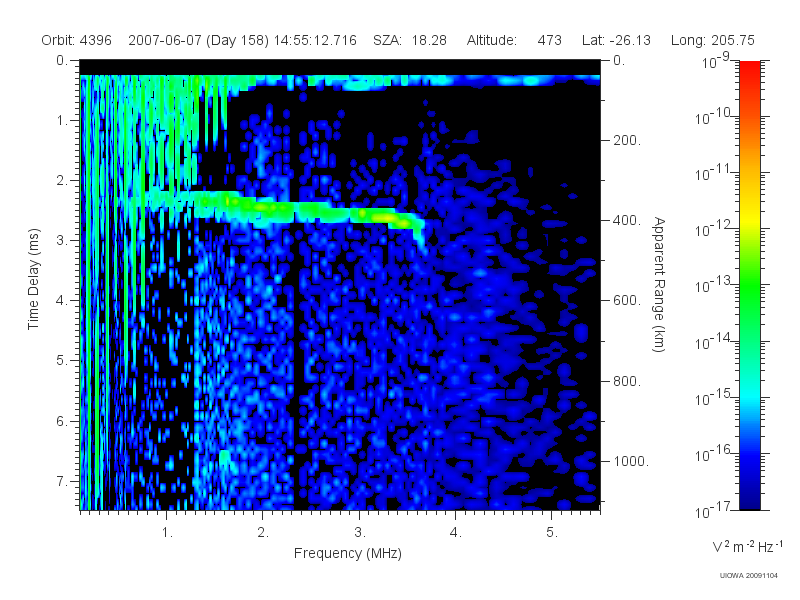Click the 'V² m⁻² Hz⁻¹' units label
800x600 pixels.
pyautogui.click(x=747, y=546)
